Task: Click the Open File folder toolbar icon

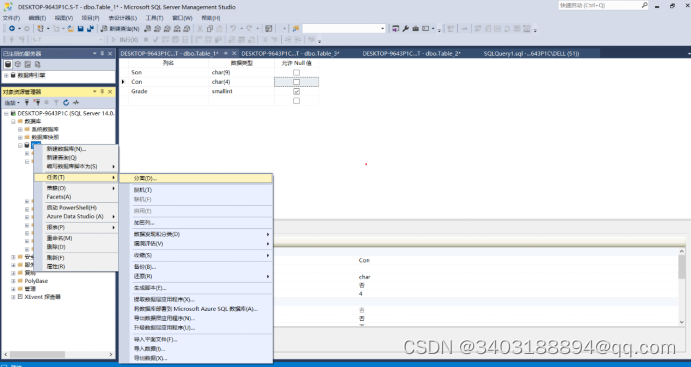Action: pyautogui.click(x=71, y=29)
